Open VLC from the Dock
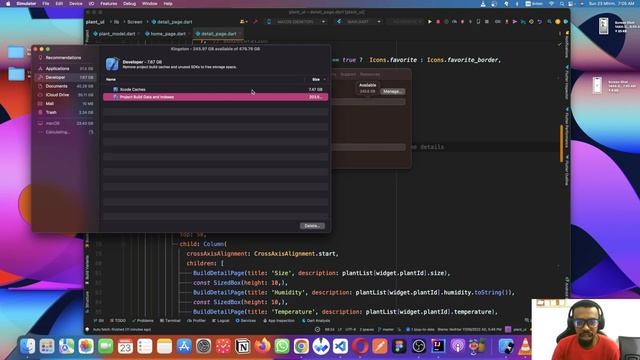This screenshot has width=640, height=360. [526, 347]
